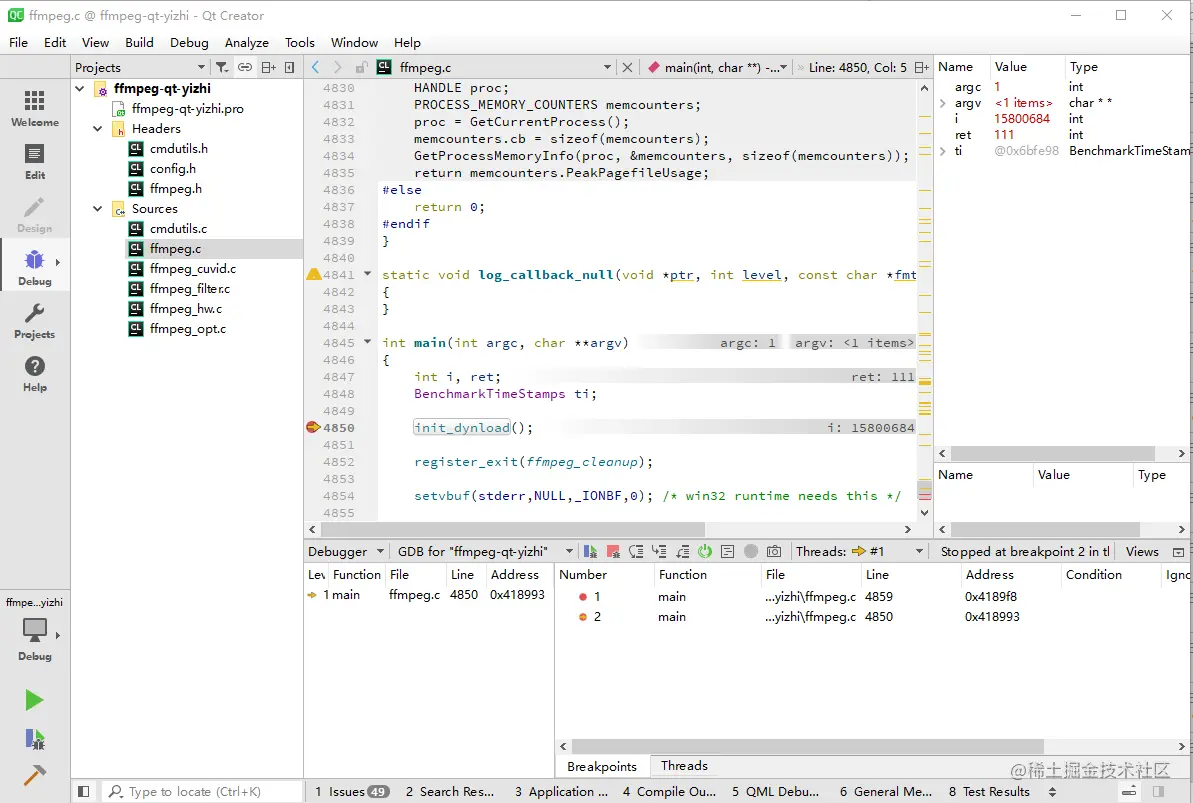Click the Step Over icon
Image resolution: width=1193 pixels, height=803 pixels.
click(x=636, y=551)
